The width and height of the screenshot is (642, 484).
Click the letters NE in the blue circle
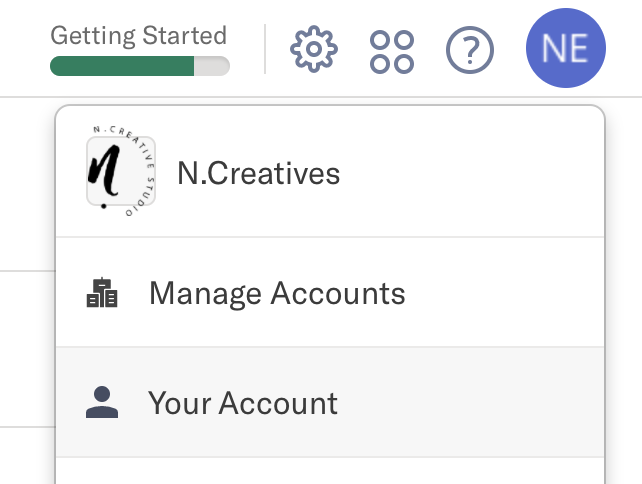coord(565,48)
